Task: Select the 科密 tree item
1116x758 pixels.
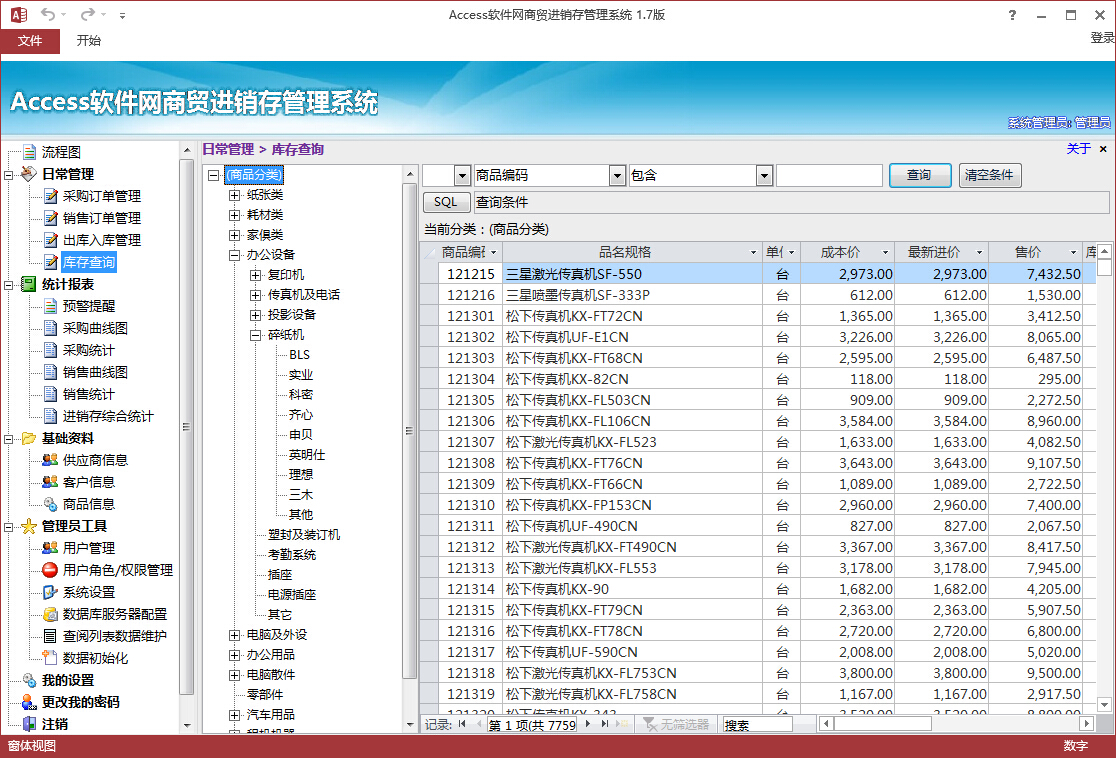Action: click(x=300, y=394)
